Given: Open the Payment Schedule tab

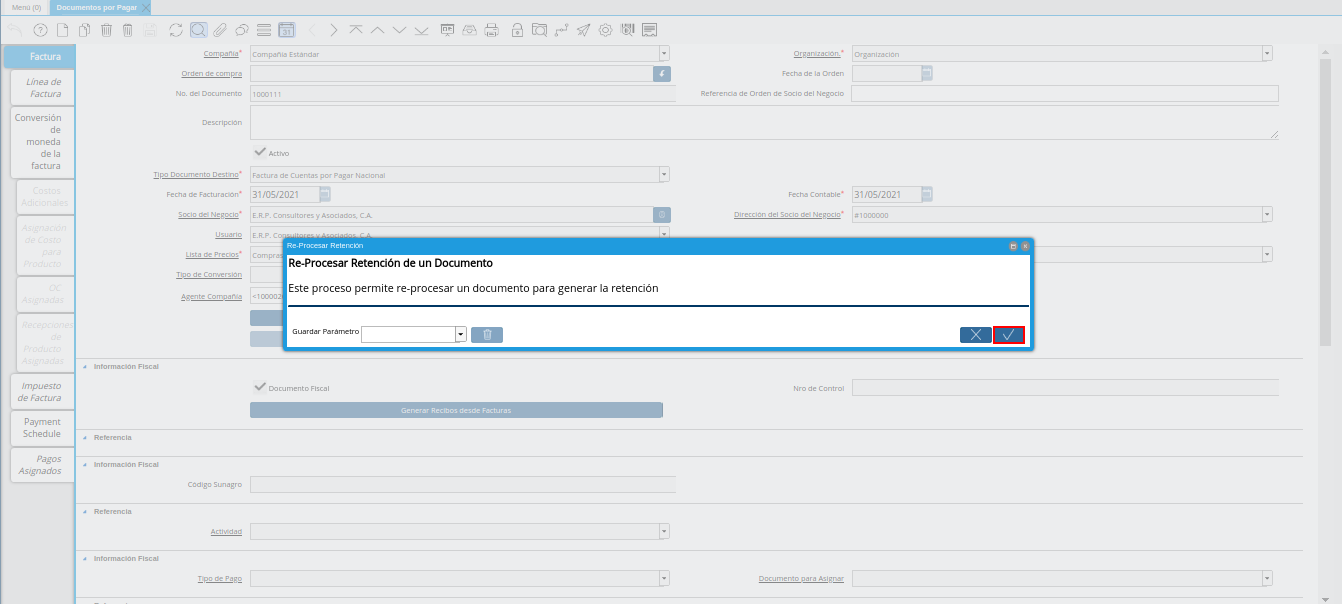Looking at the screenshot, I should pyautogui.click(x=43, y=428).
